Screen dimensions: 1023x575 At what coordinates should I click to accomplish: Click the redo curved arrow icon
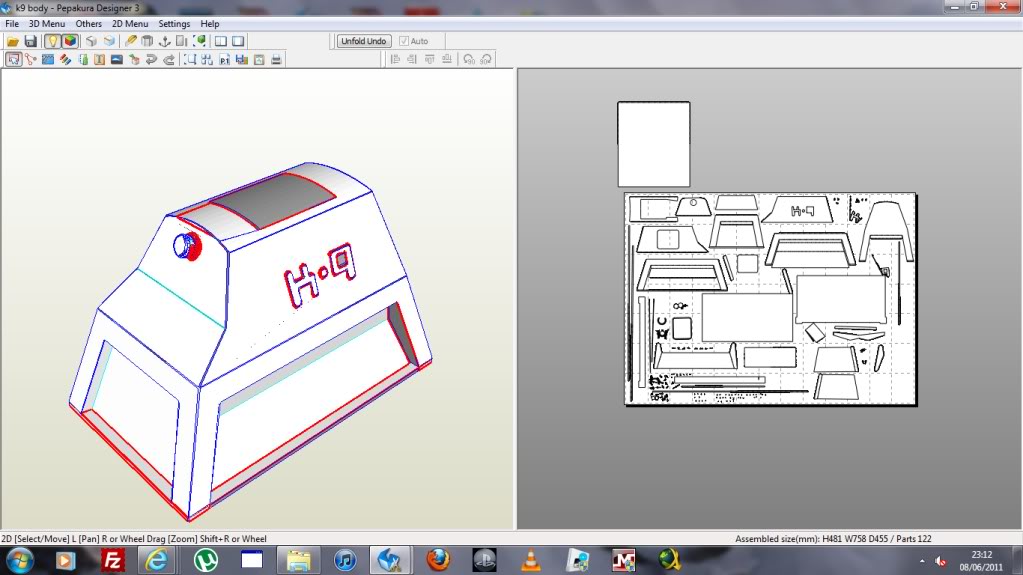point(169,59)
